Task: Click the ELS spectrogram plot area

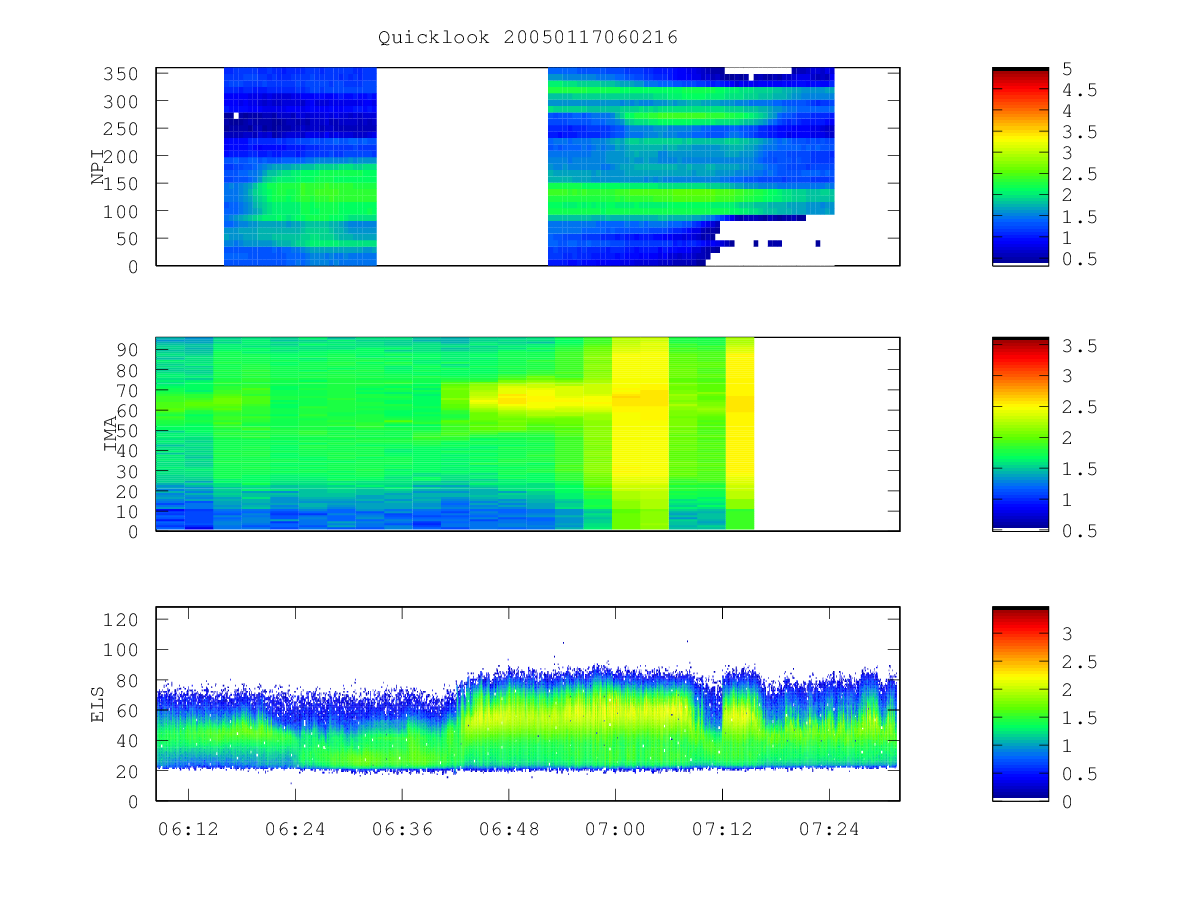Action: [528, 704]
